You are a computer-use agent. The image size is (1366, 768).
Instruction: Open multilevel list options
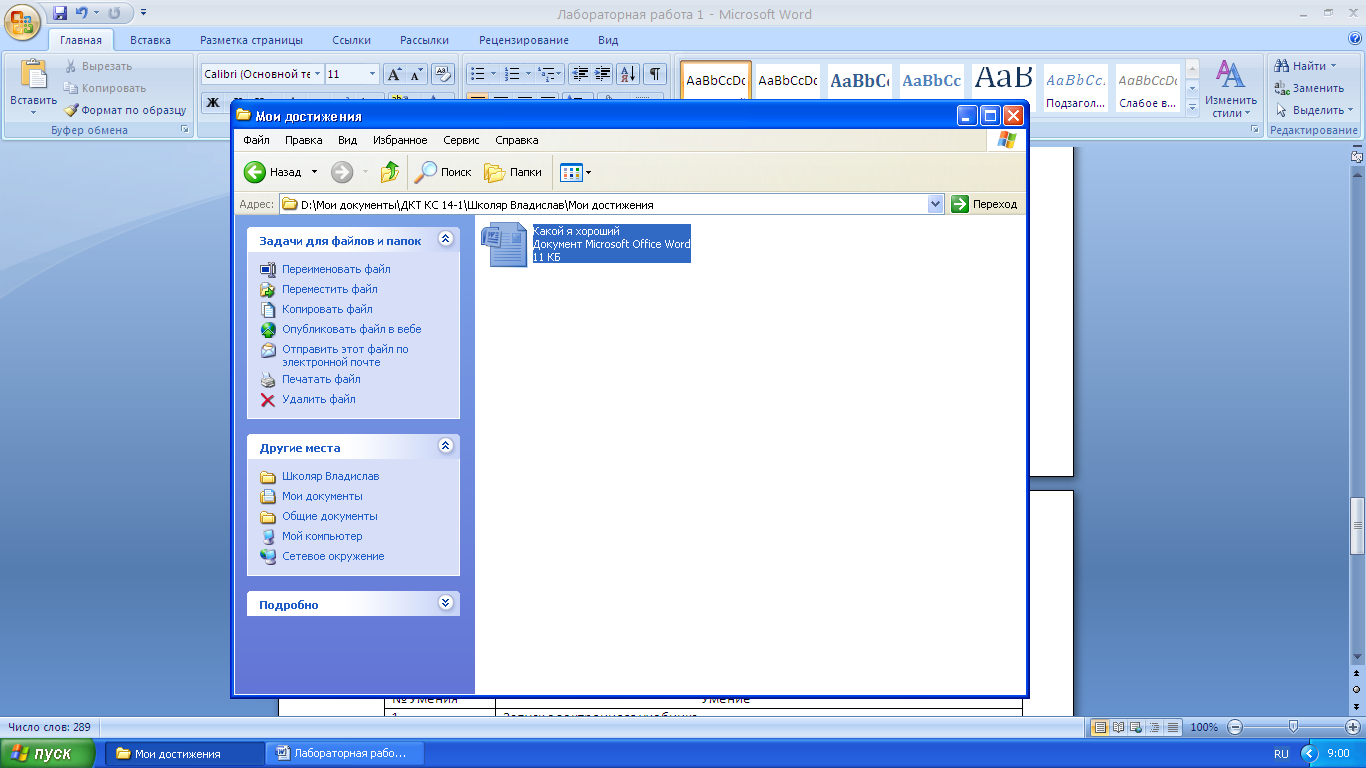tap(549, 74)
